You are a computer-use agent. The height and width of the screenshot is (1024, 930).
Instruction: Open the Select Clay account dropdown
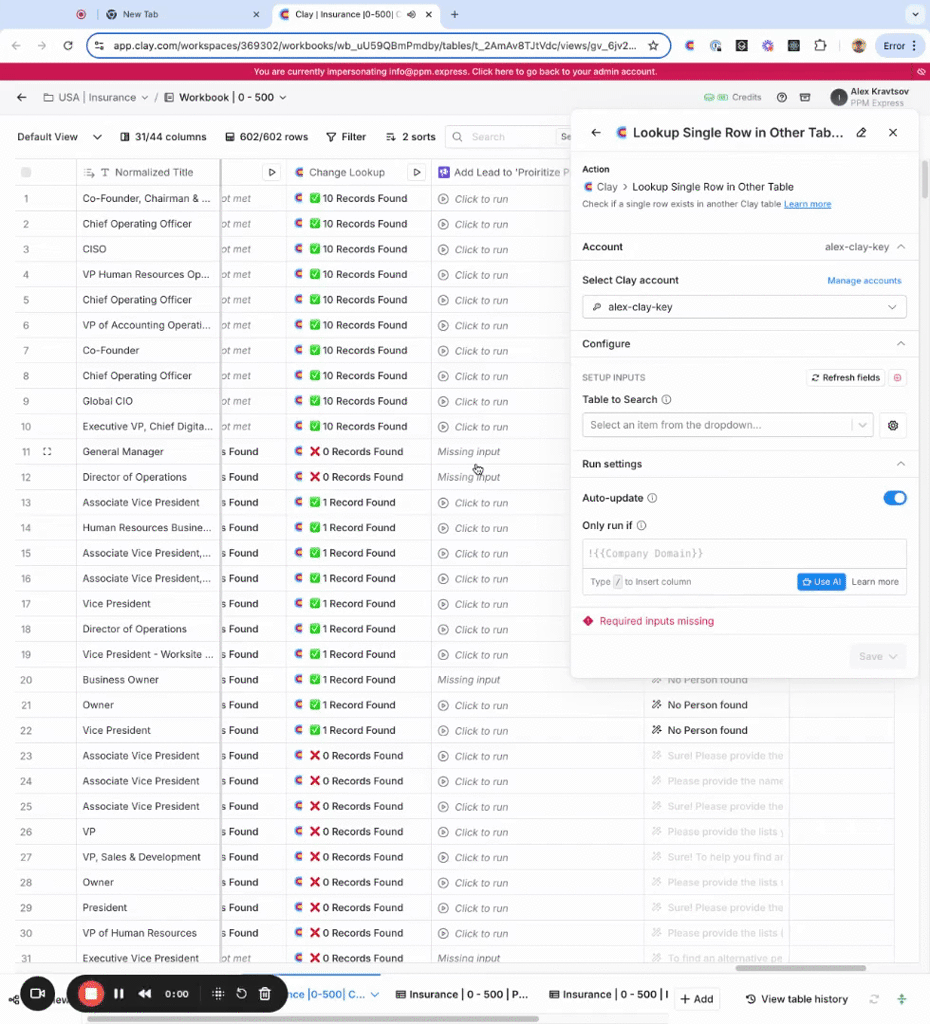744,307
